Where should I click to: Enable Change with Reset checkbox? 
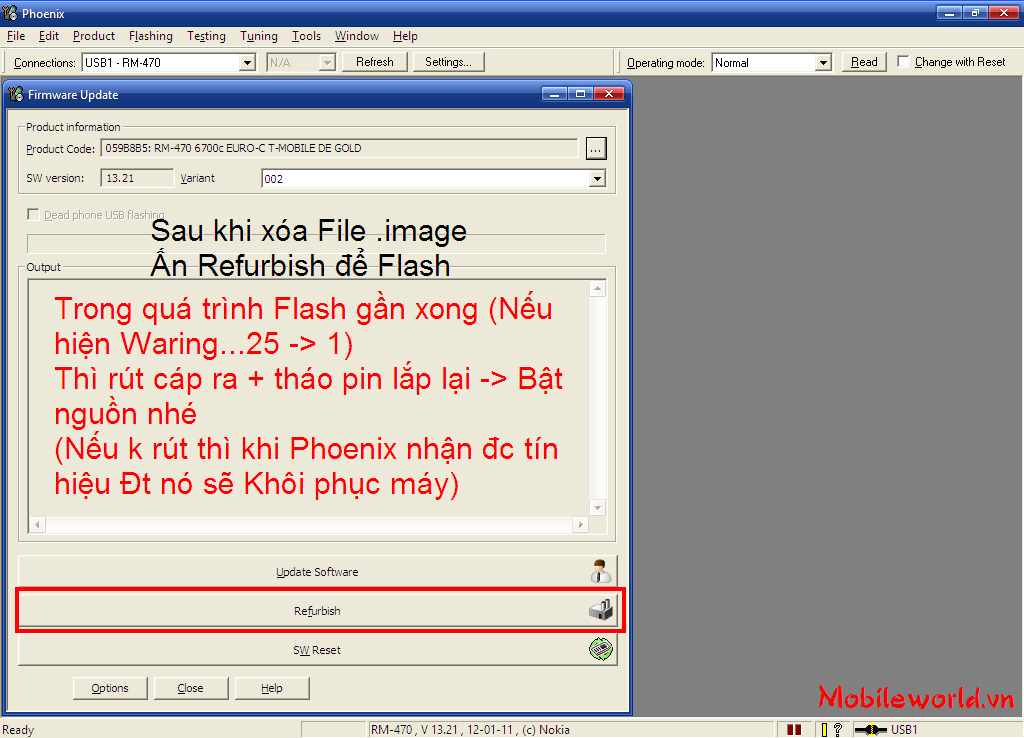(x=903, y=61)
